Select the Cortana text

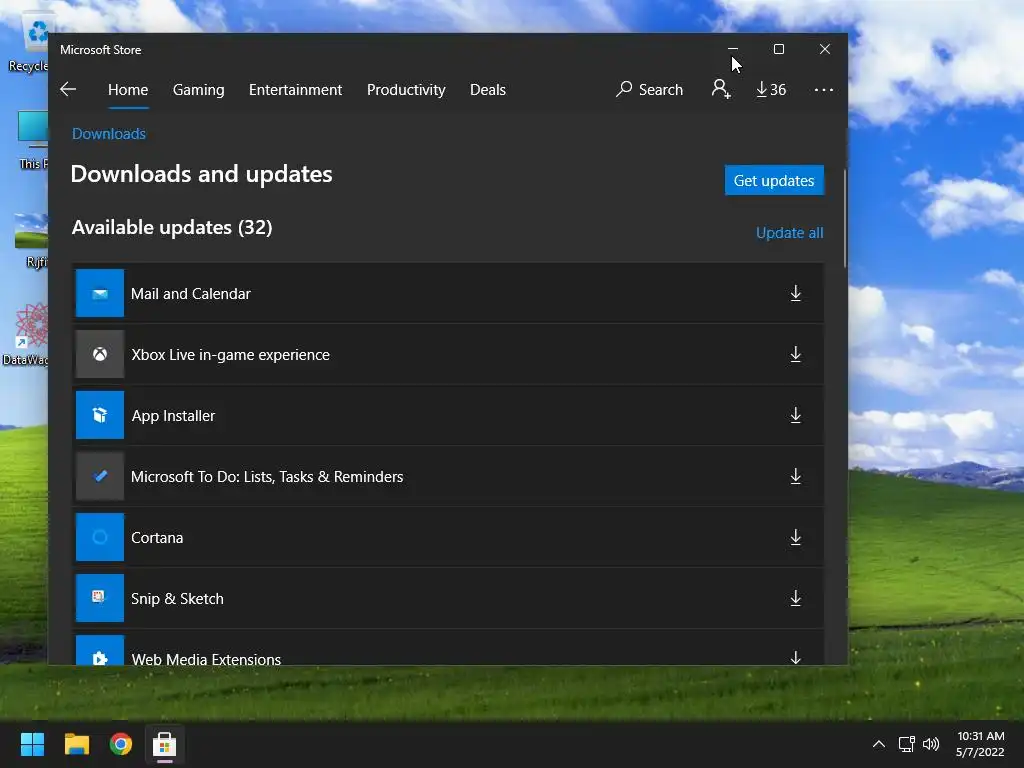tap(157, 537)
